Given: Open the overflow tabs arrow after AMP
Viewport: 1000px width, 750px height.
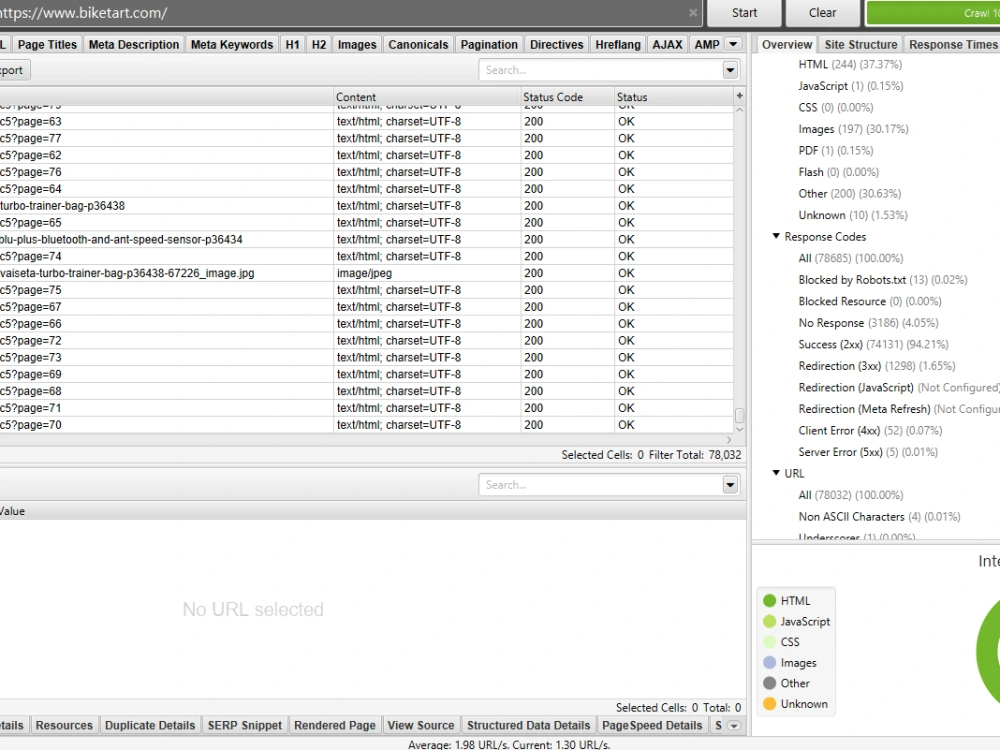Looking at the screenshot, I should [733, 44].
